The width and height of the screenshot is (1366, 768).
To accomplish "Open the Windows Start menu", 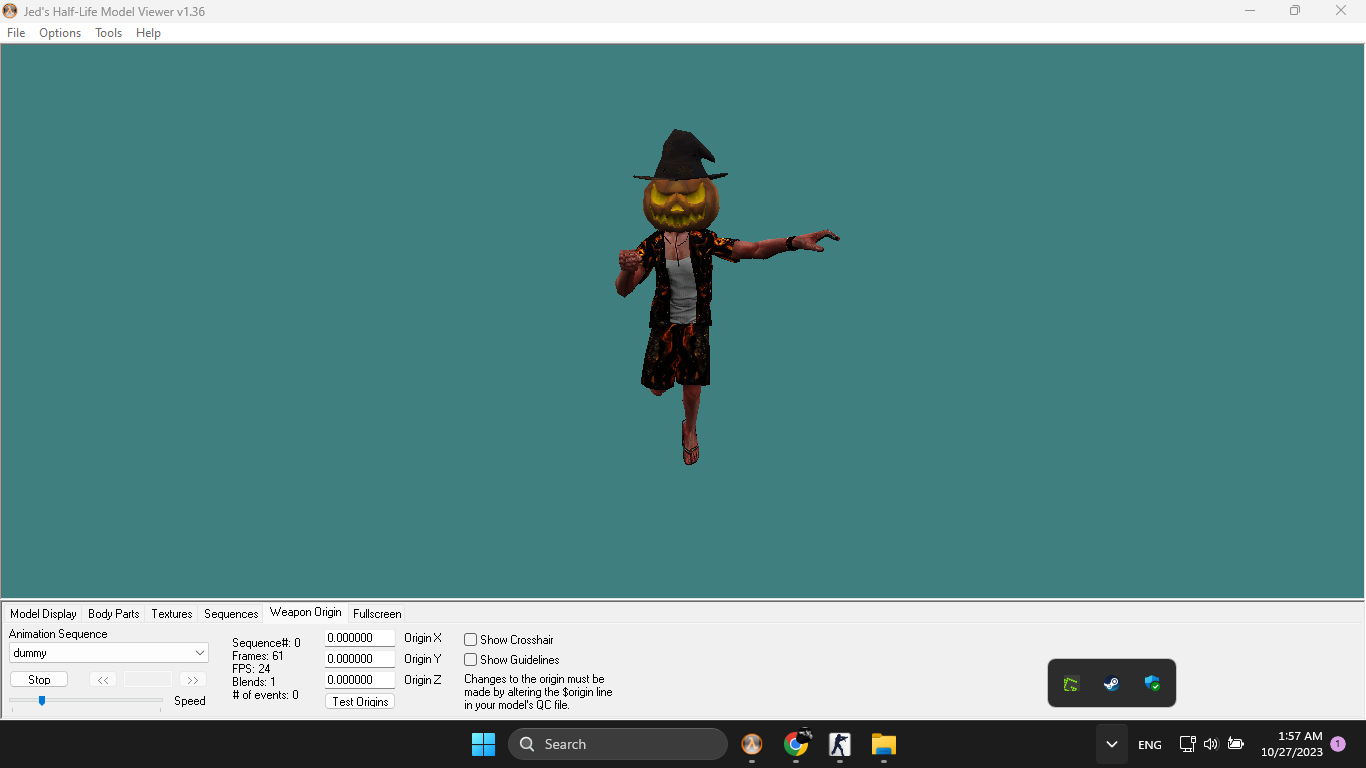I will [x=483, y=744].
